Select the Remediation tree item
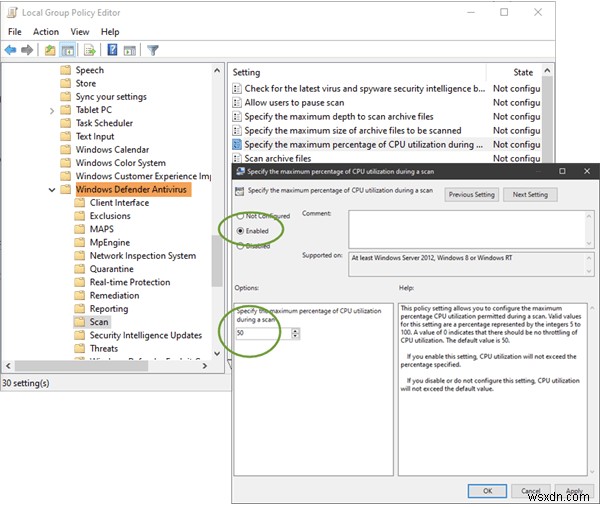This screenshot has width=601, height=507. point(114,295)
